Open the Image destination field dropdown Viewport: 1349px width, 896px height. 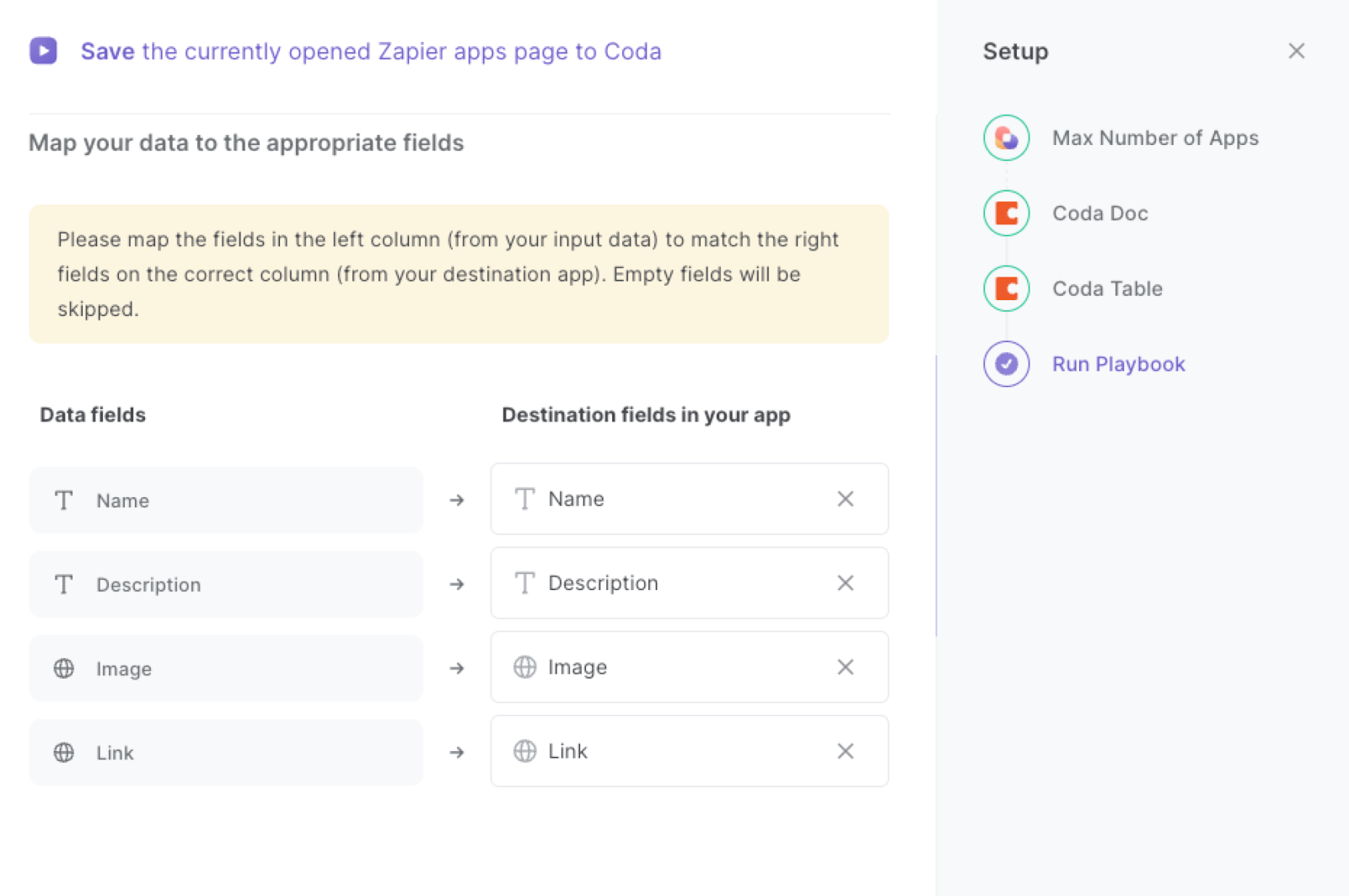coord(690,667)
